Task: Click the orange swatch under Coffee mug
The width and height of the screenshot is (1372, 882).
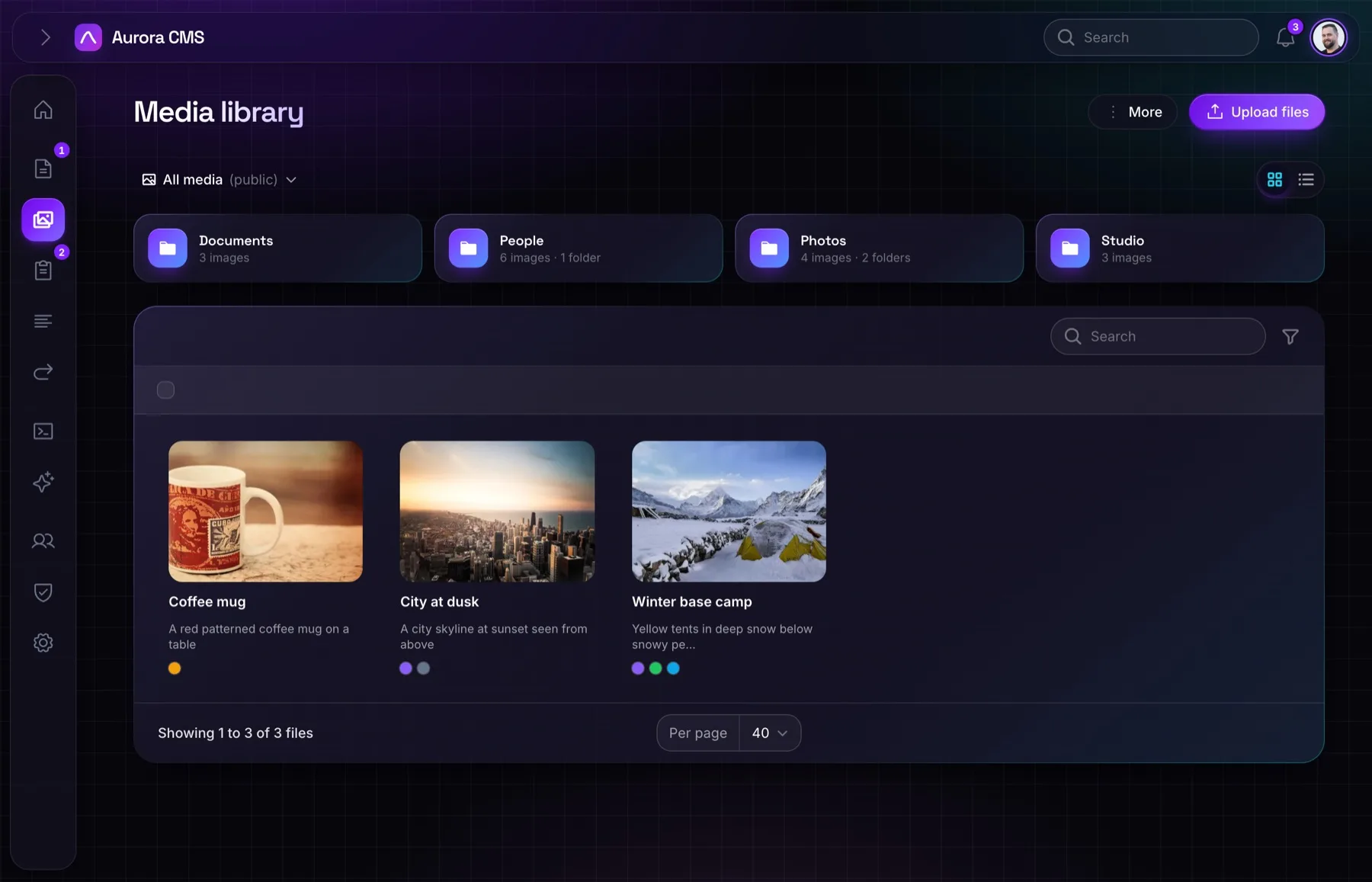Action: [175, 669]
